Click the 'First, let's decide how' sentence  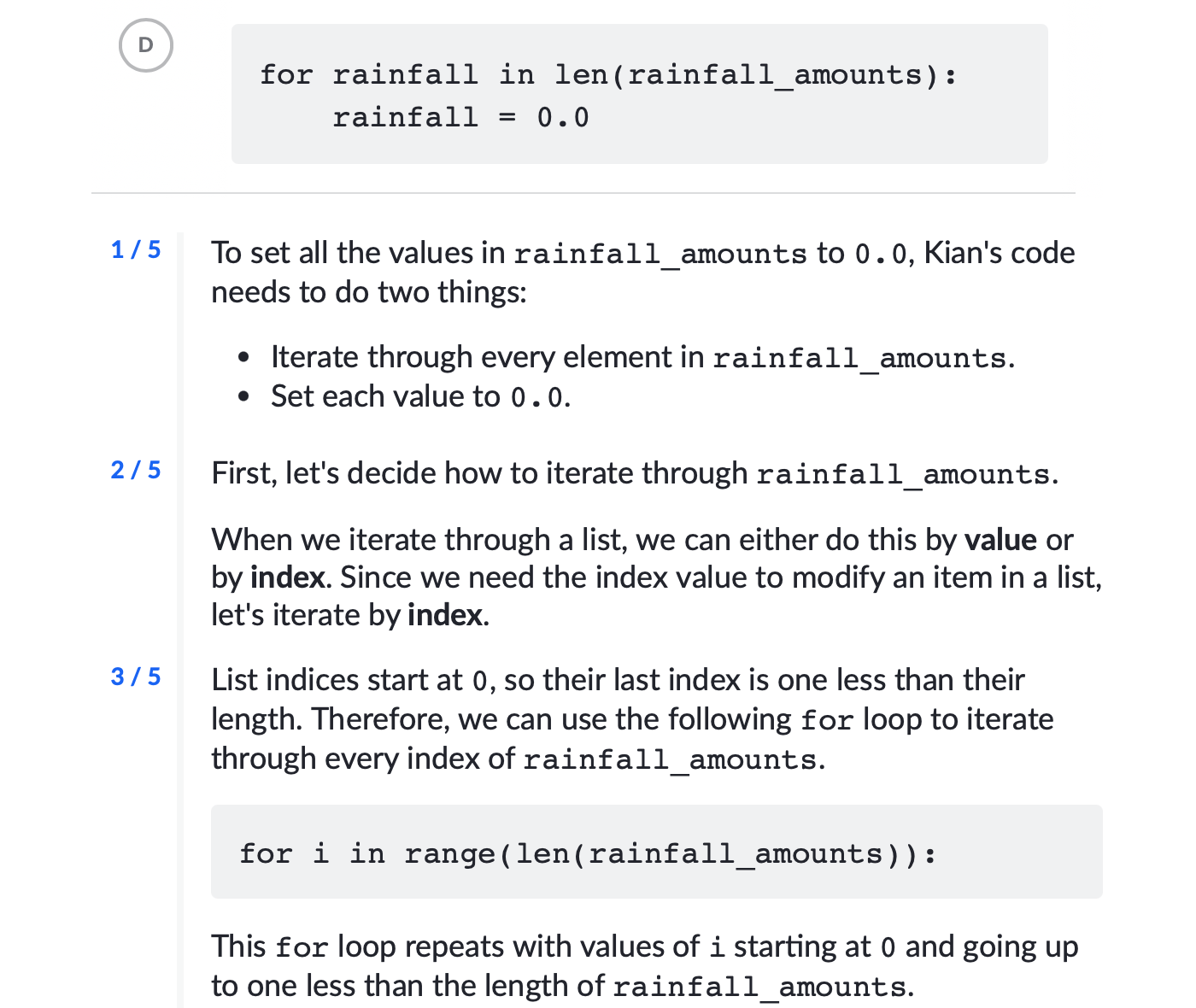point(635,473)
